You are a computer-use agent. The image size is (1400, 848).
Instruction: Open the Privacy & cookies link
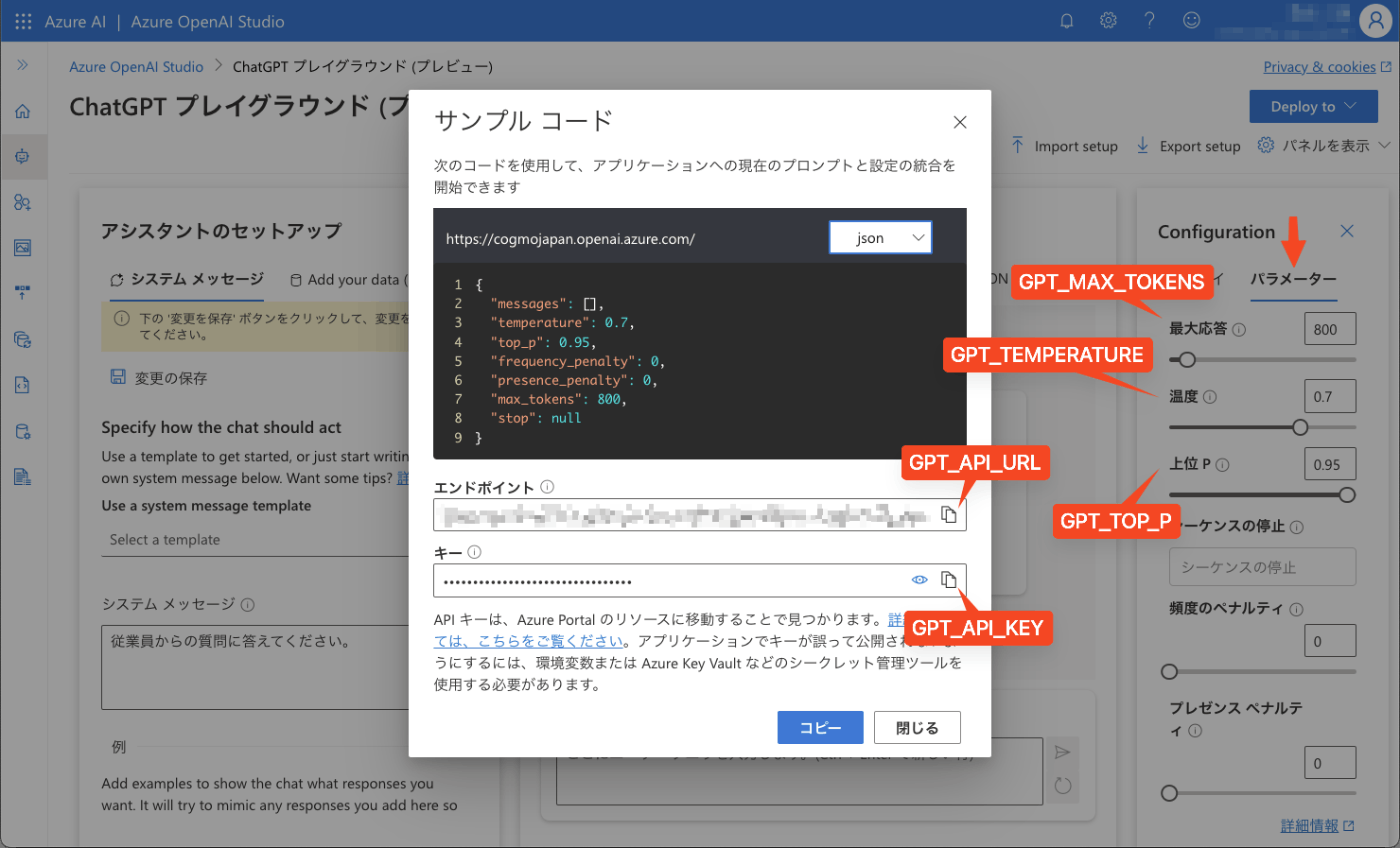(1327, 67)
